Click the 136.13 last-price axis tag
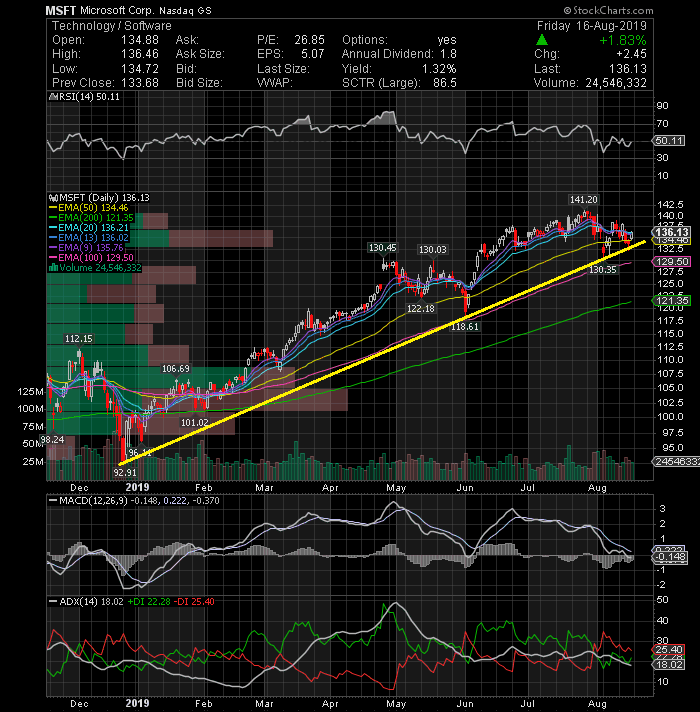This screenshot has width=700, height=712. coord(671,232)
